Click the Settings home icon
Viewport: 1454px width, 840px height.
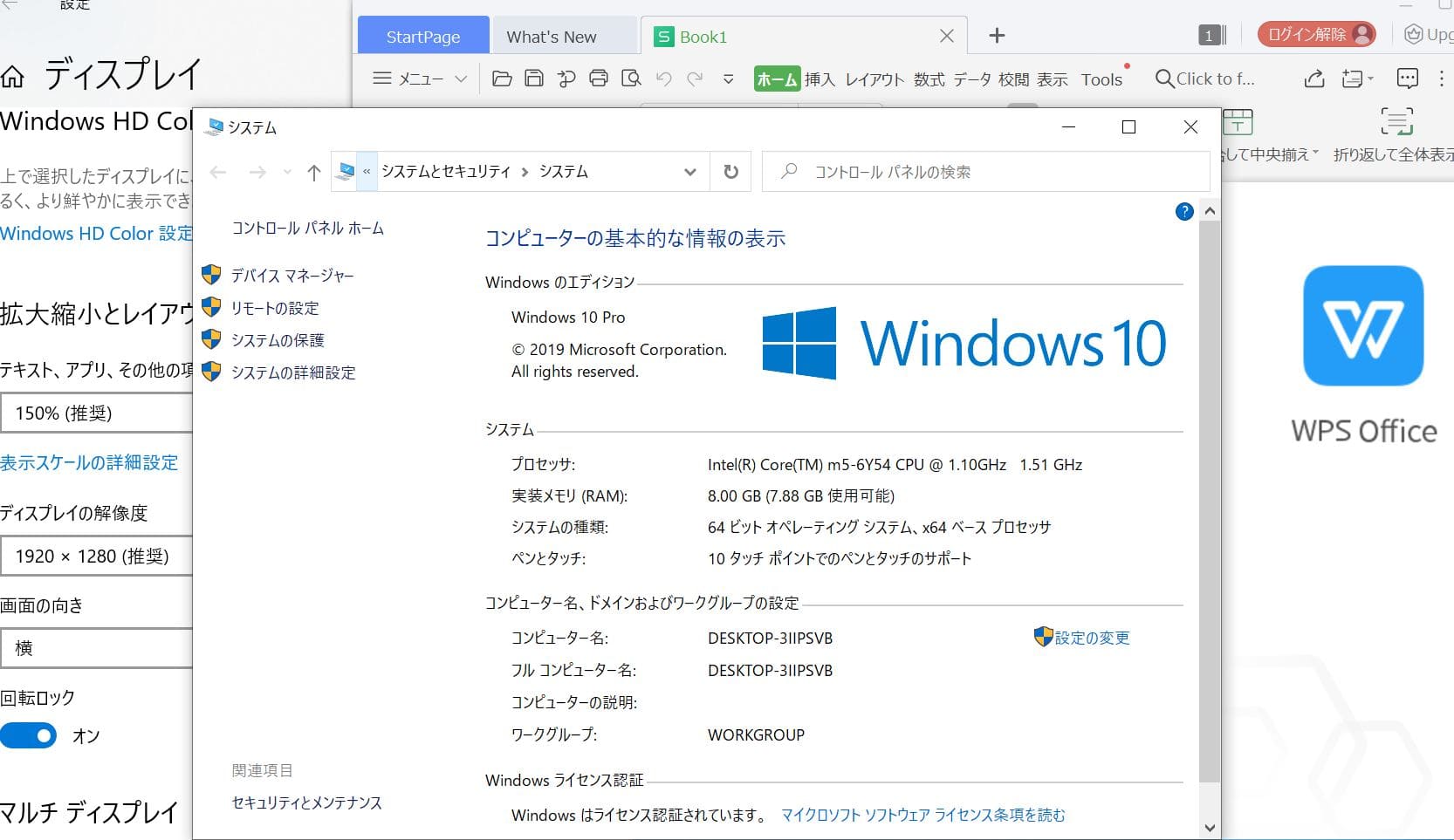tap(12, 77)
